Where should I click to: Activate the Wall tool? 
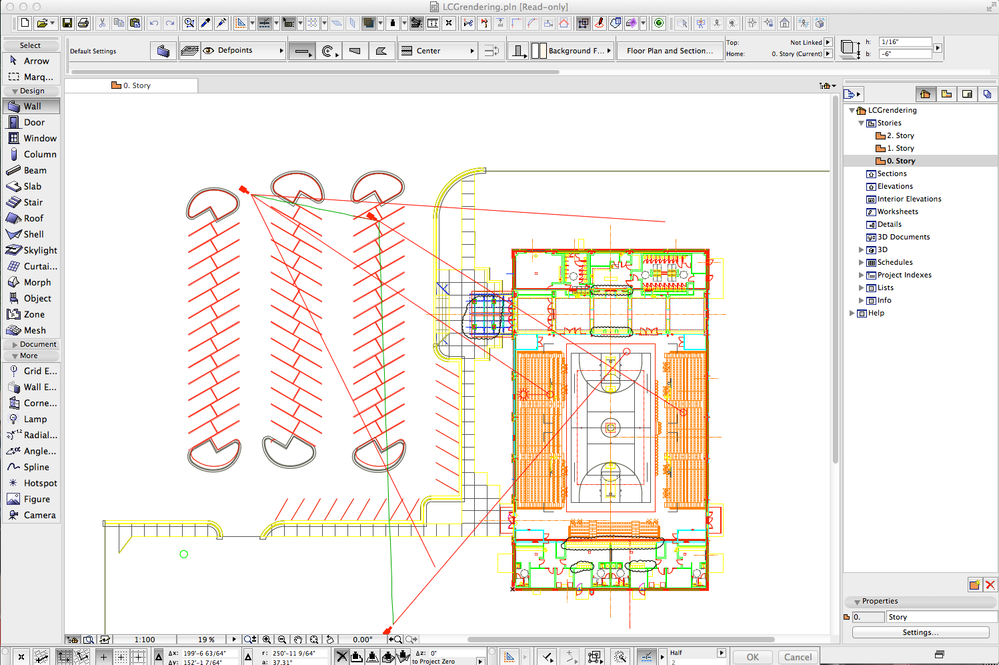pos(32,106)
